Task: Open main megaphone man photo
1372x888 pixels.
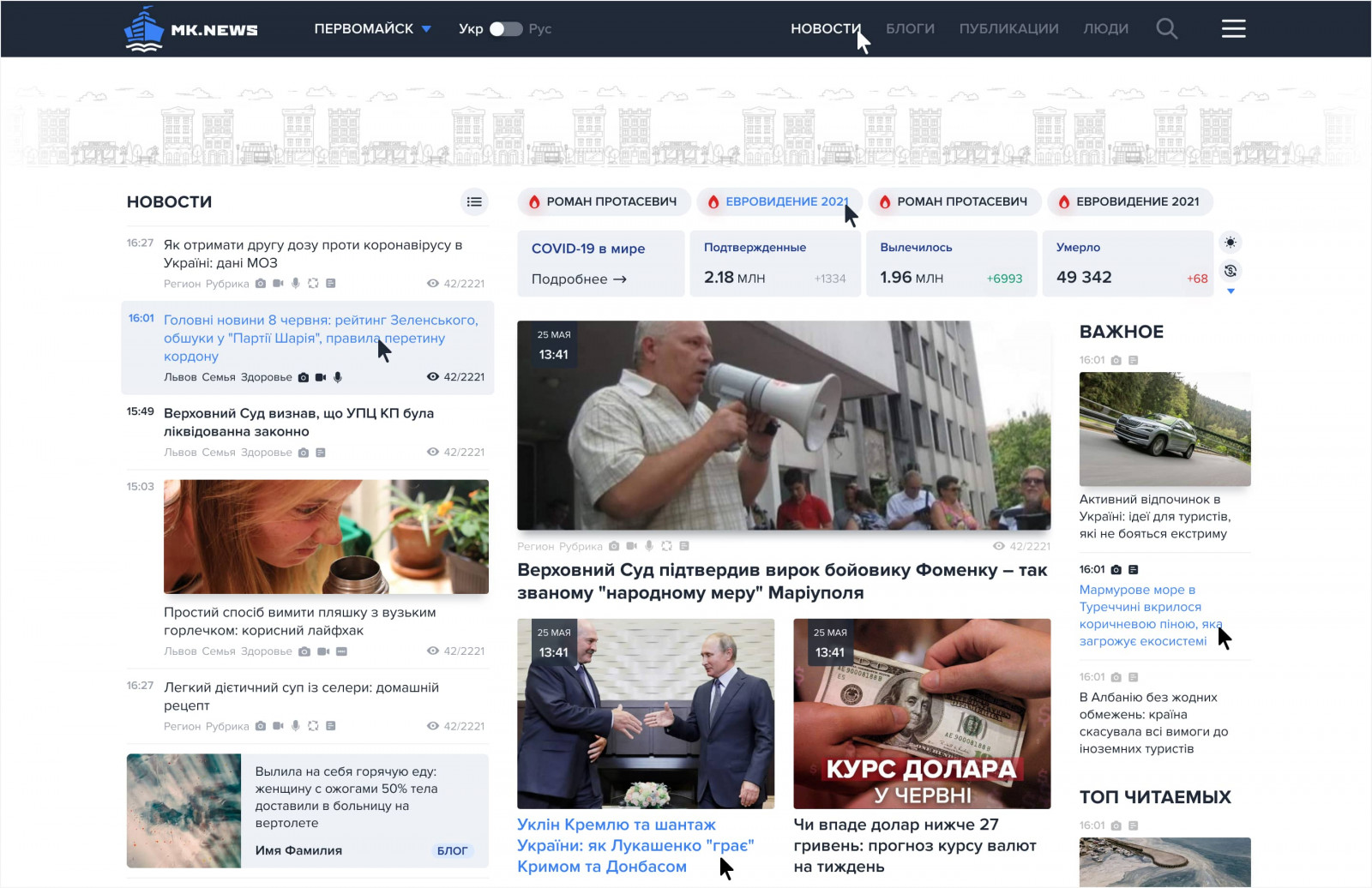Action: coord(784,425)
